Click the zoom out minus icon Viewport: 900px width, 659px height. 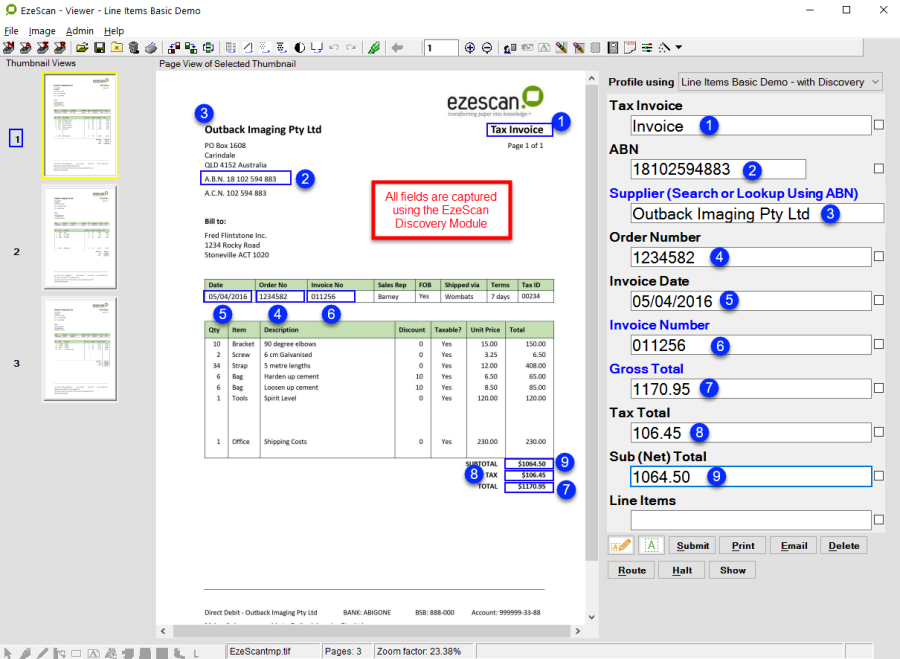pos(487,48)
